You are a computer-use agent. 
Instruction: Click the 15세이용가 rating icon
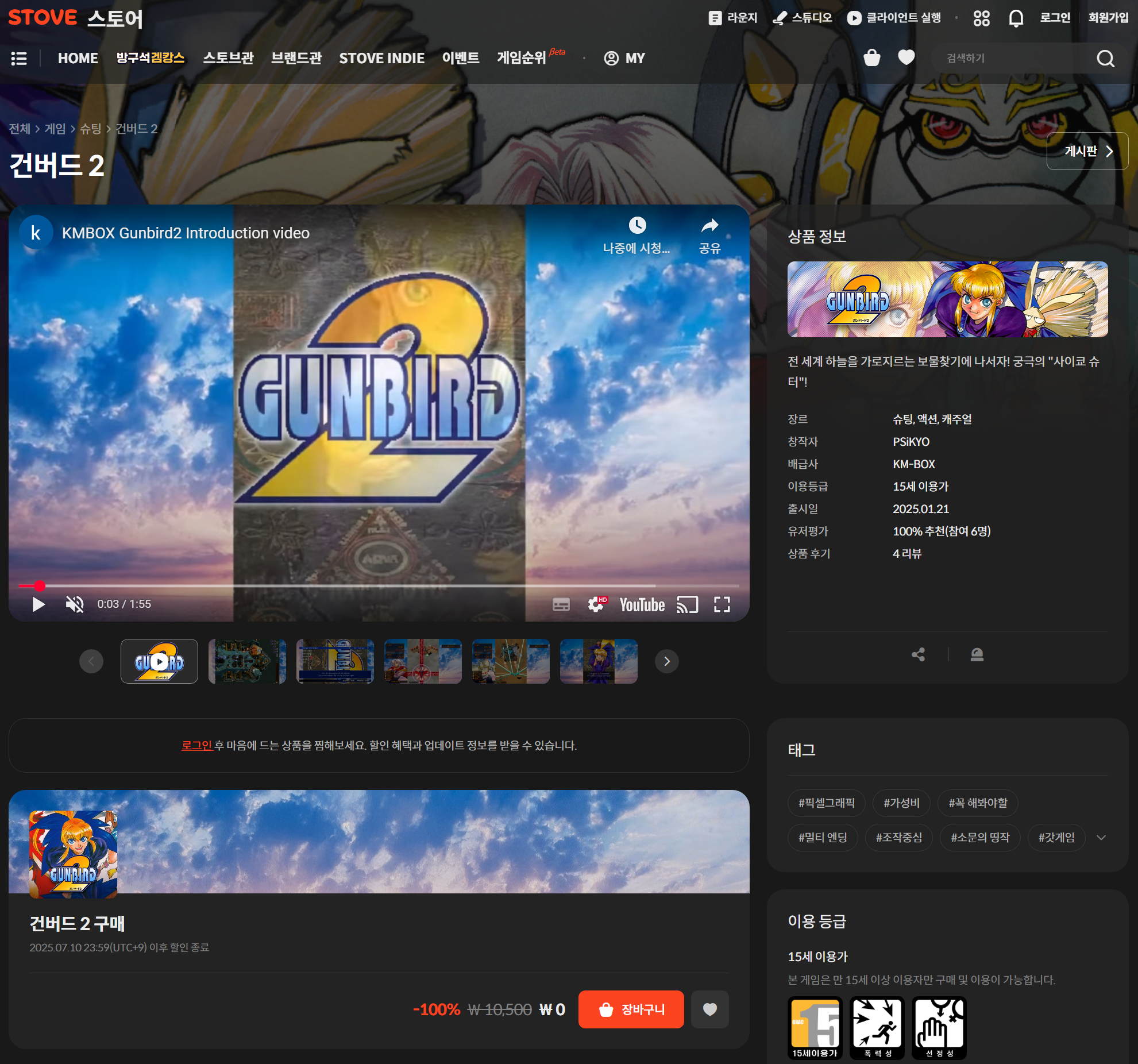[815, 1028]
